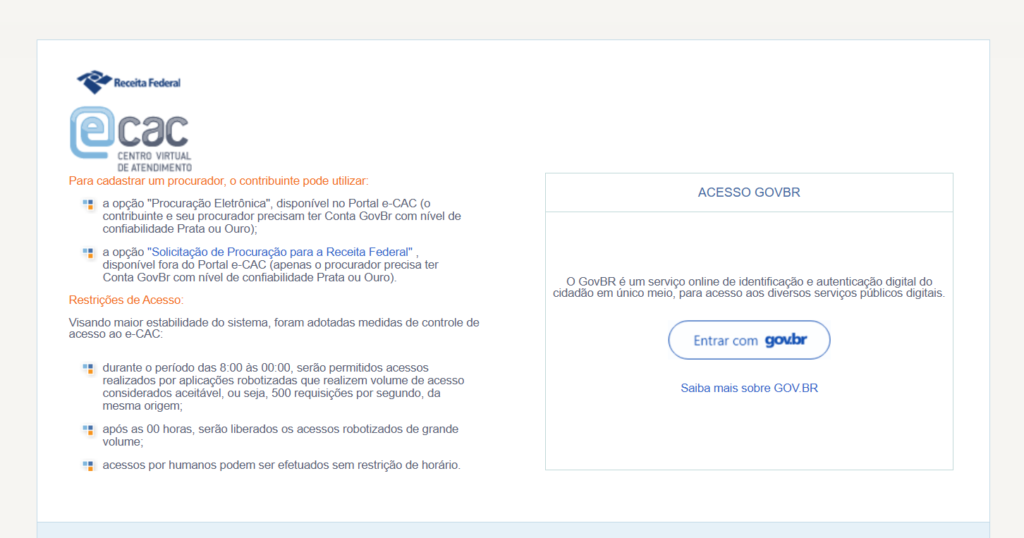Click bullet icon beside "Procuração Eletrônica" item
The width and height of the screenshot is (1024, 538).
(88, 204)
